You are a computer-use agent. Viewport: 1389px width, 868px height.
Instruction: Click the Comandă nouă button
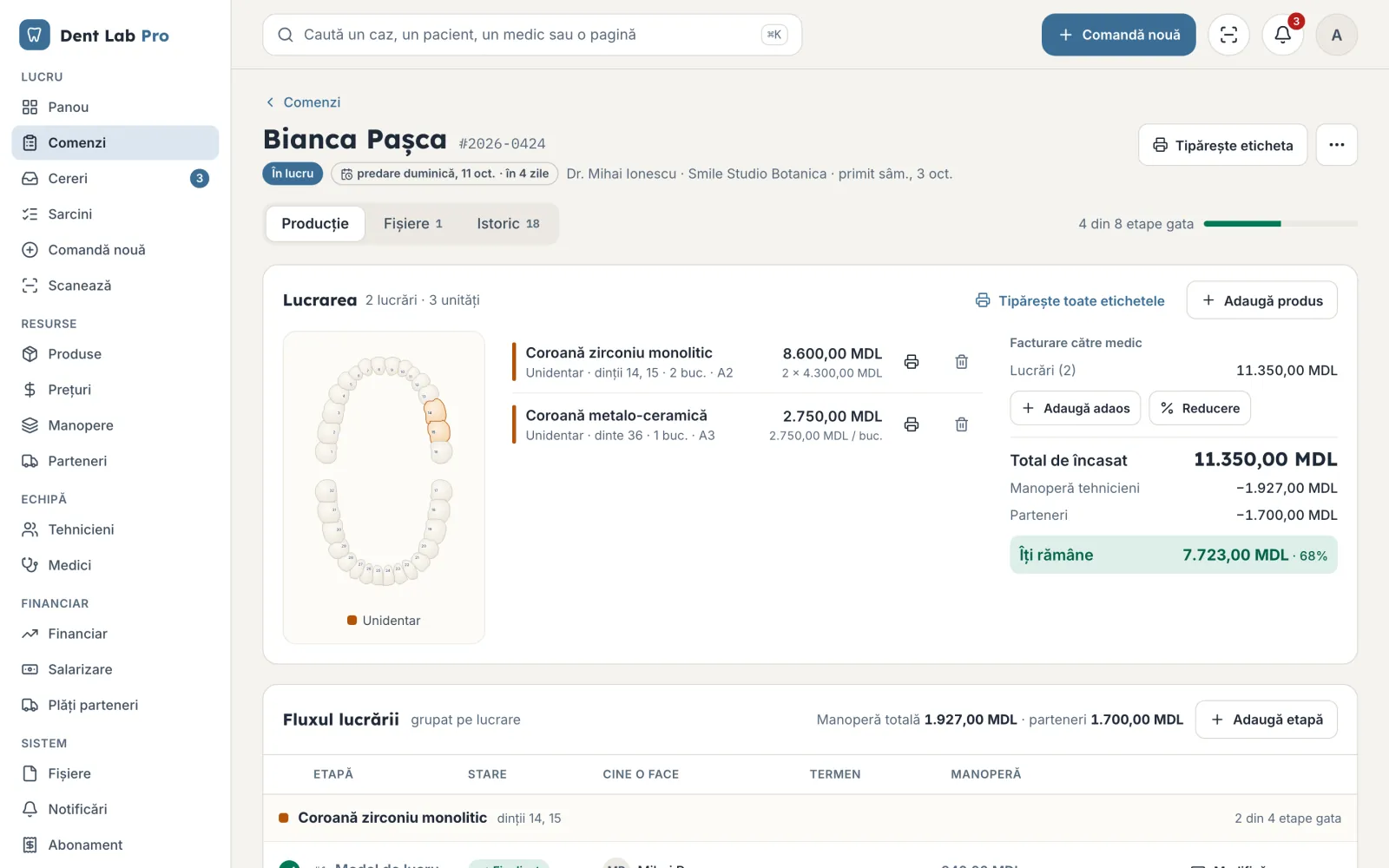tap(1119, 35)
